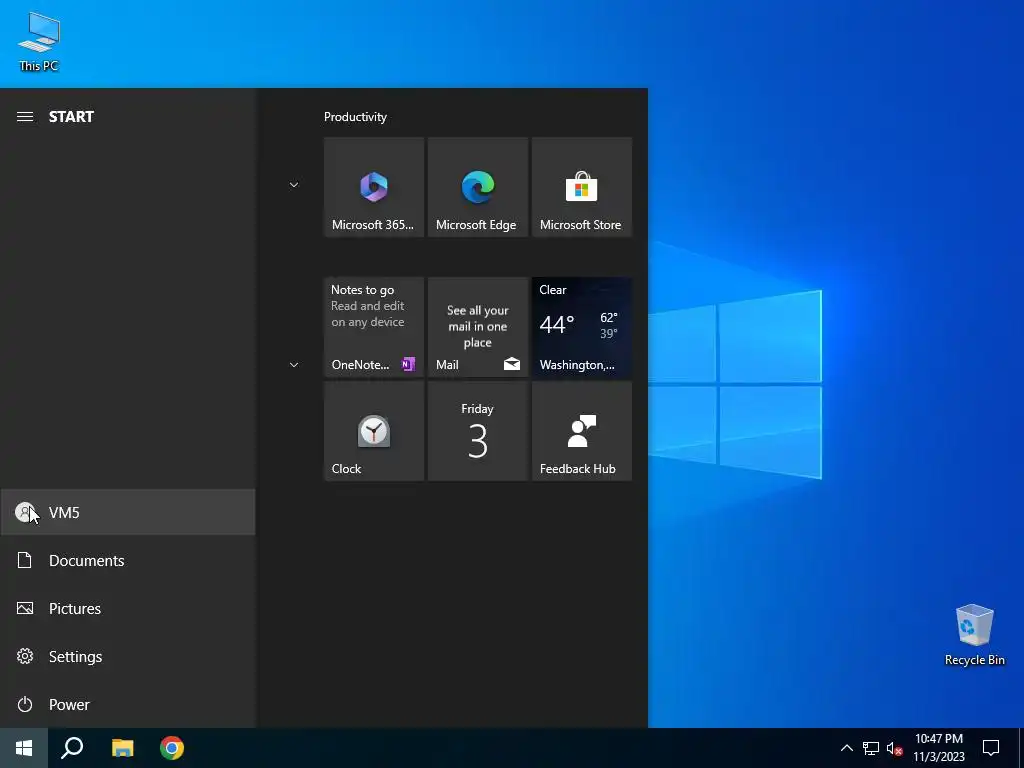Open File Explorer from the taskbar
The height and width of the screenshot is (768, 1024).
[x=122, y=748]
